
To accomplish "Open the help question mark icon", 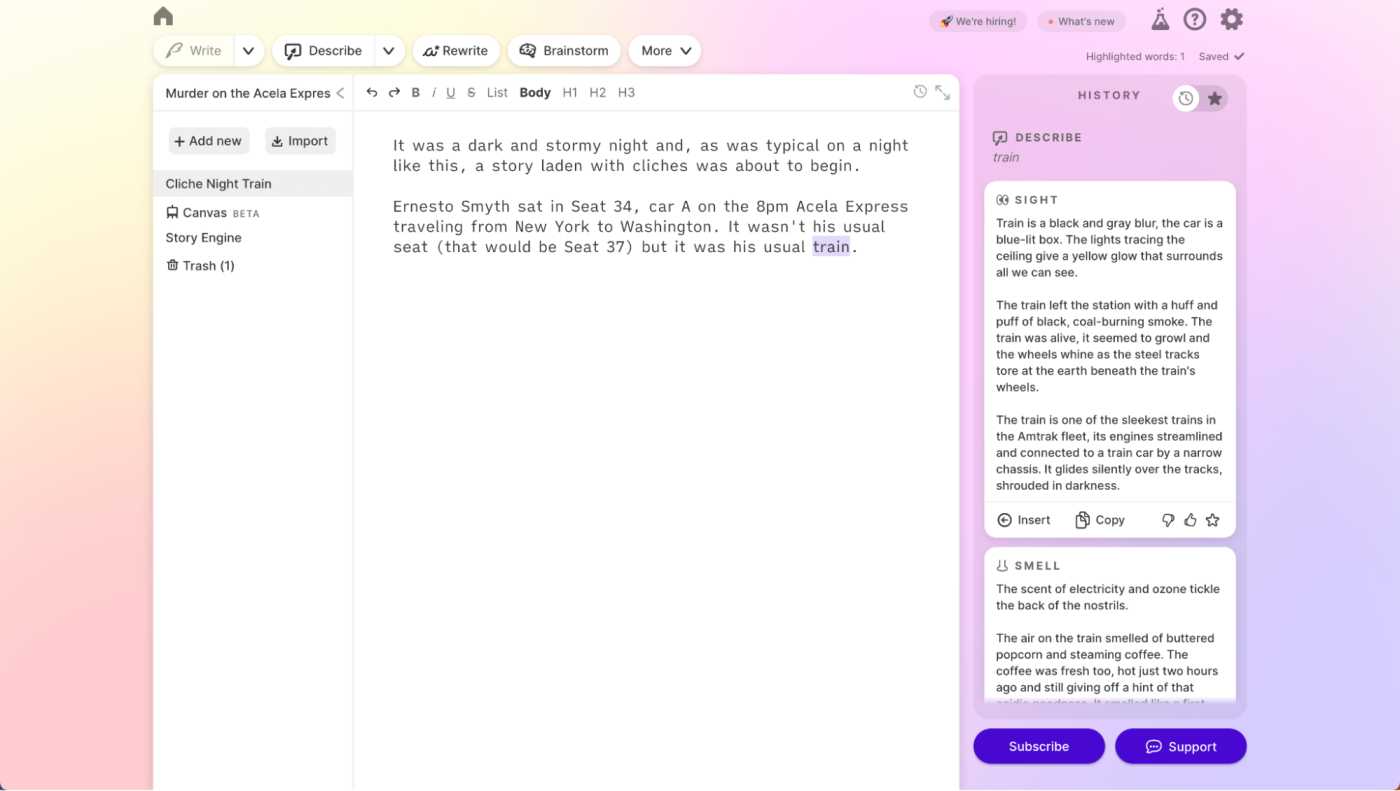I will point(1195,19).
